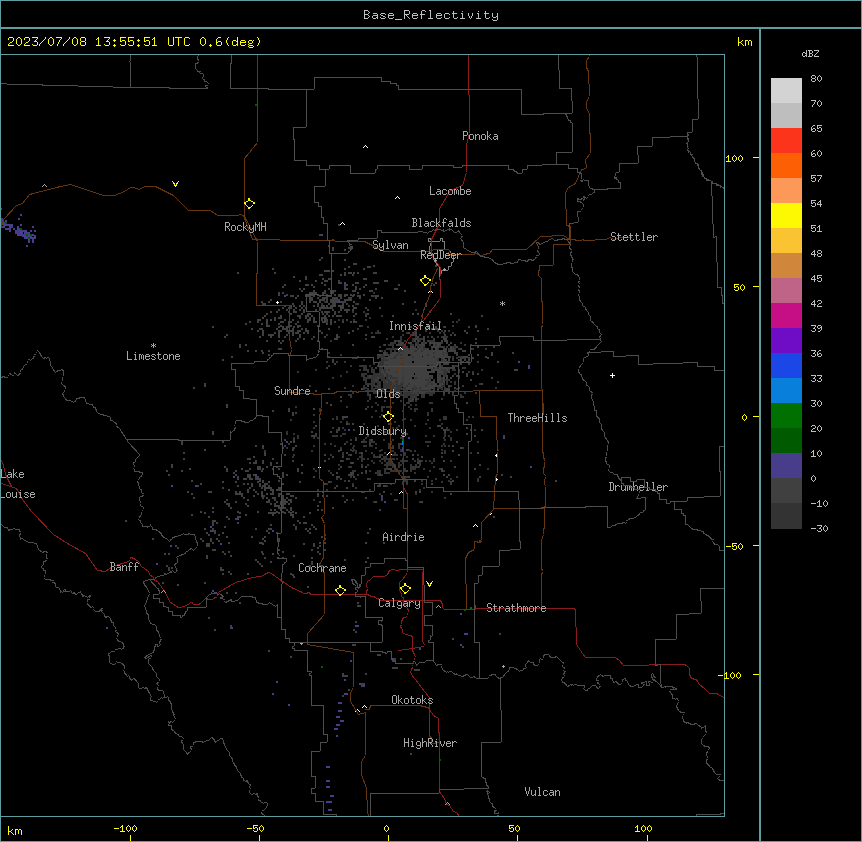The height and width of the screenshot is (842, 862).
Task: Click the RedDeer city label
Action: pyautogui.click(x=441, y=255)
